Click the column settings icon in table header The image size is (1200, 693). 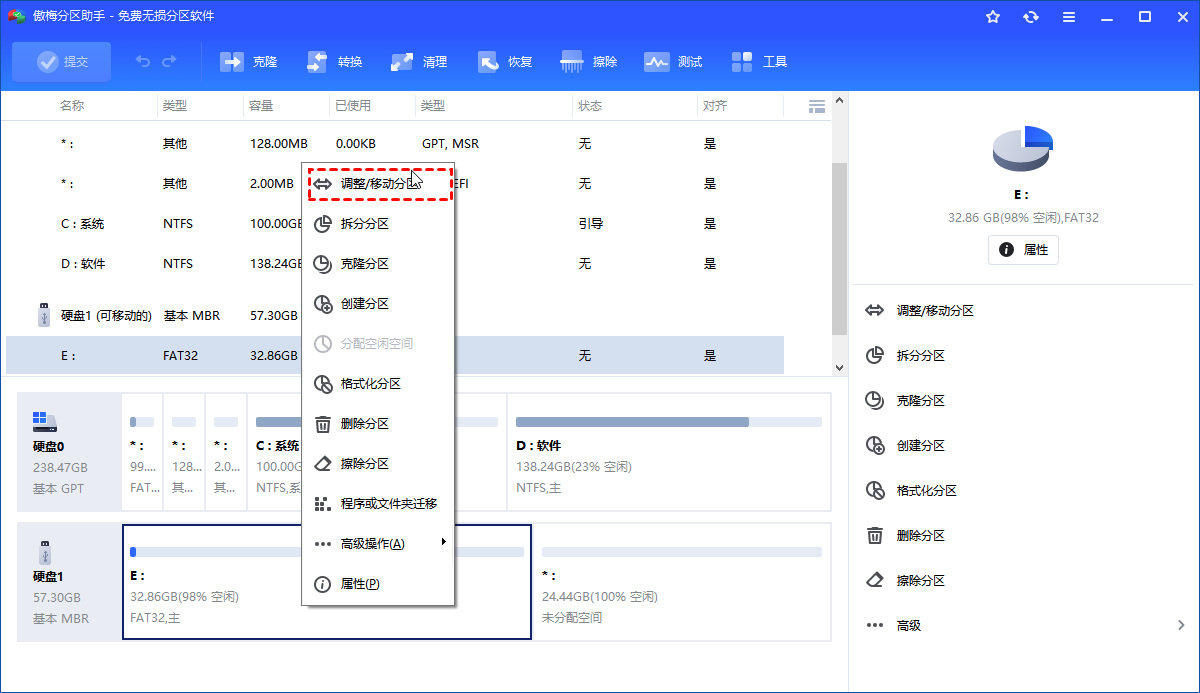coord(816,106)
